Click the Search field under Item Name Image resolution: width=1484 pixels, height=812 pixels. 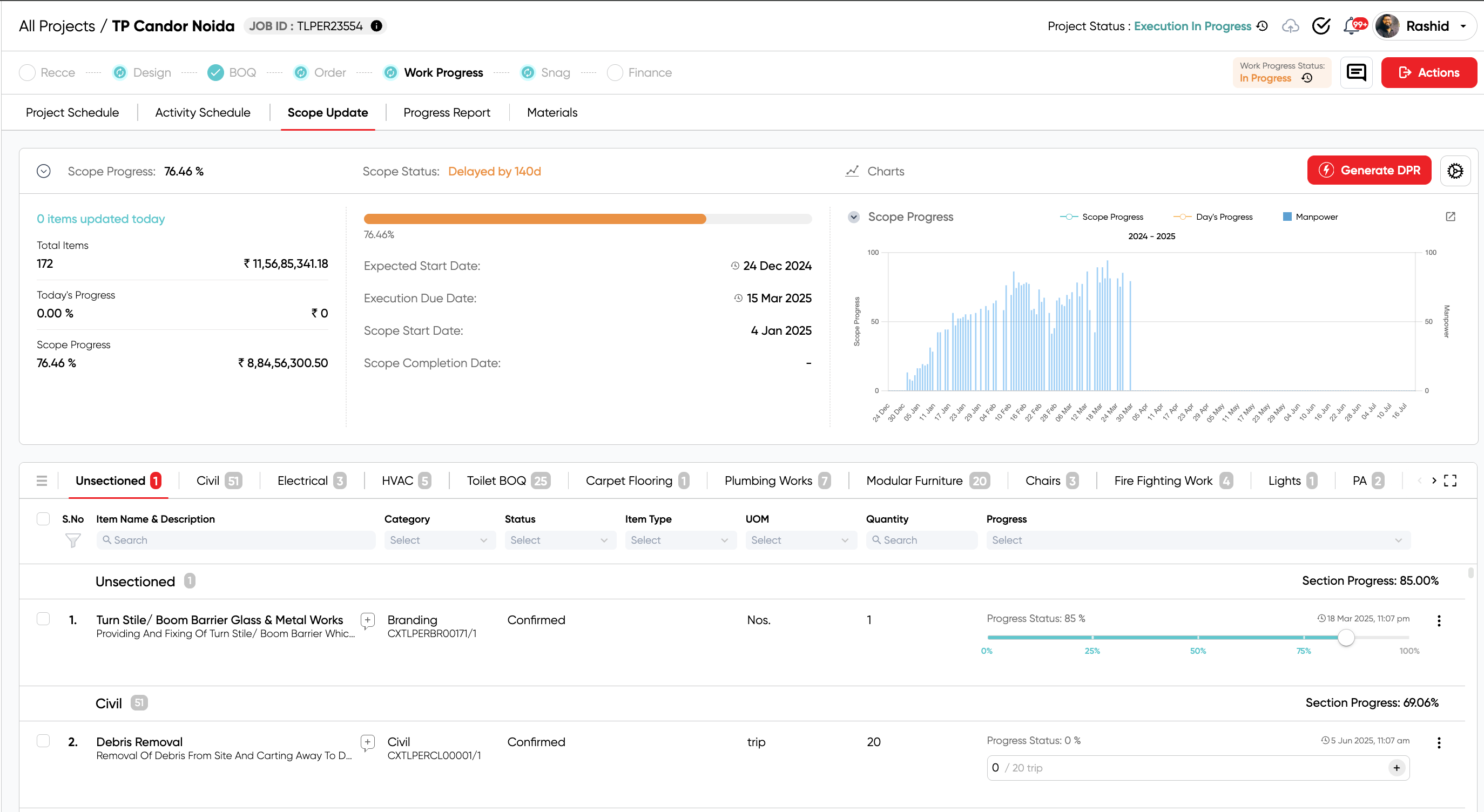coord(235,539)
